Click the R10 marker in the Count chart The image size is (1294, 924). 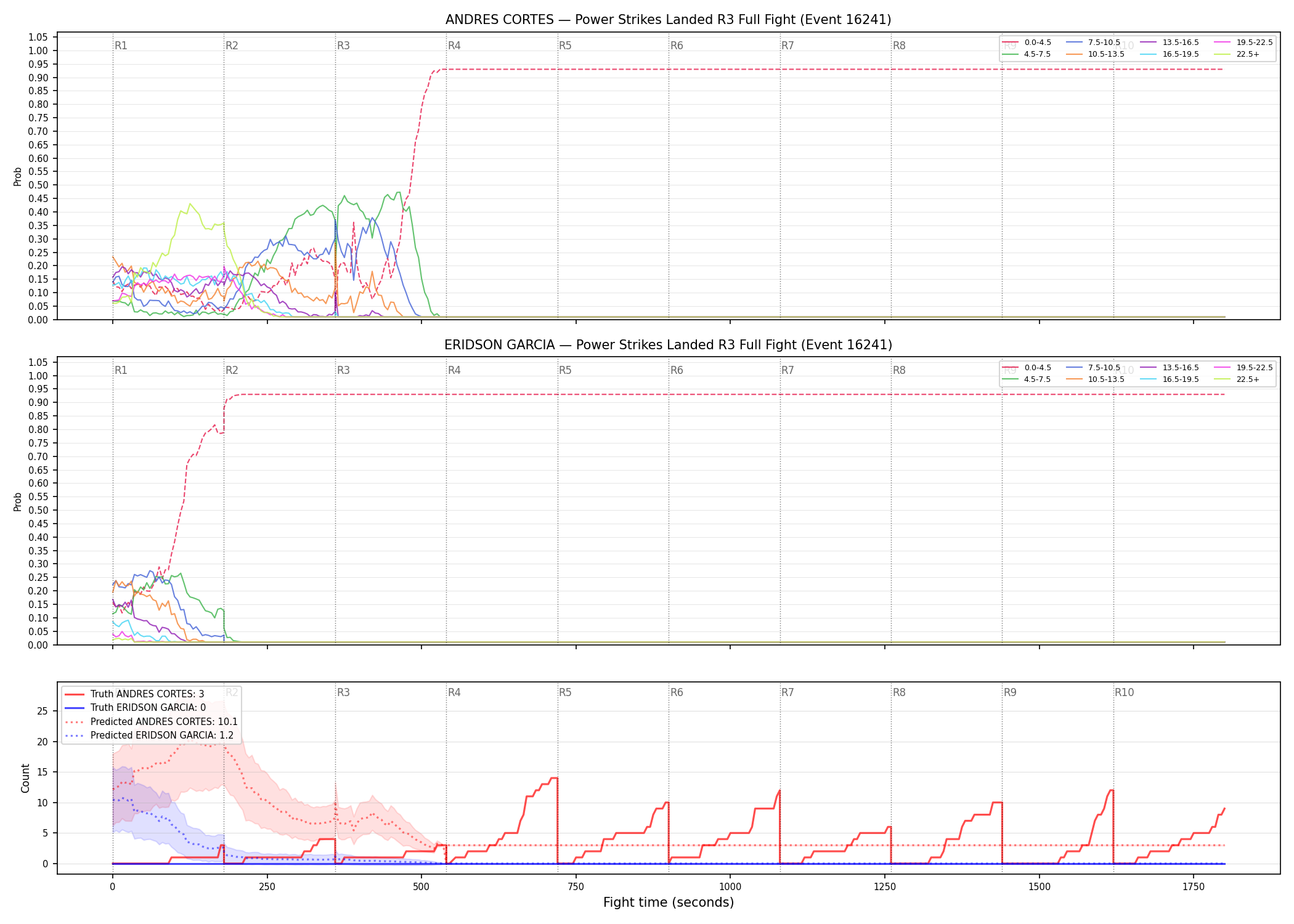pyautogui.click(x=1124, y=692)
